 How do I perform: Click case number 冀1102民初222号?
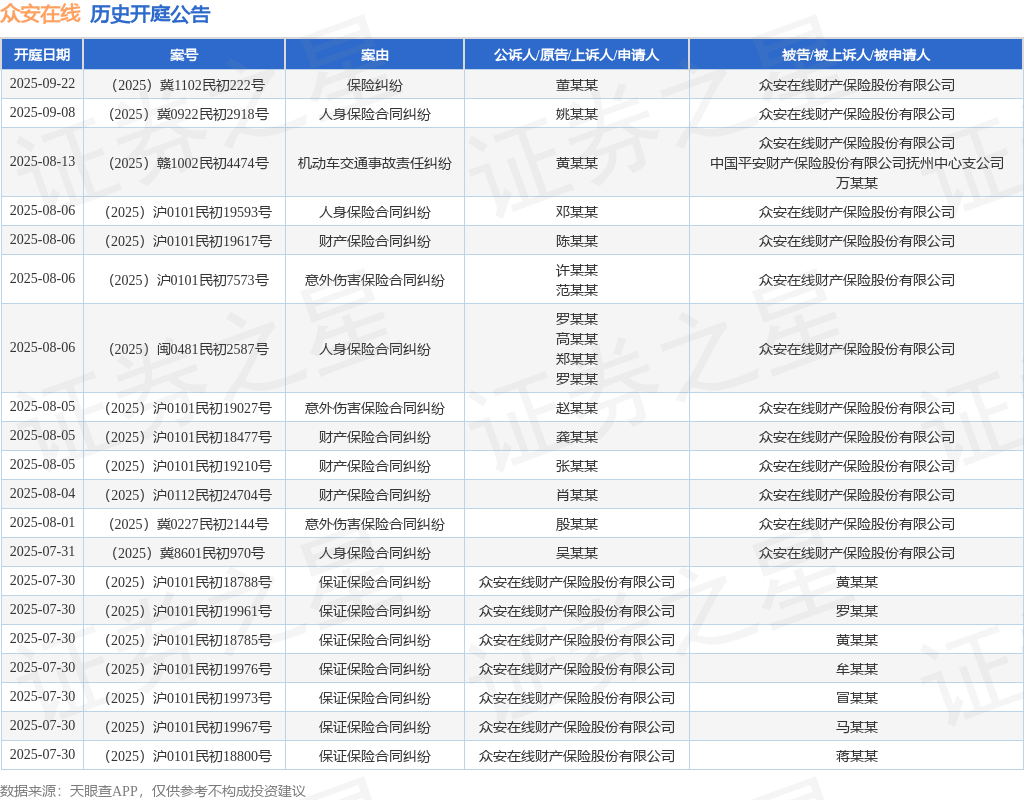(x=188, y=85)
